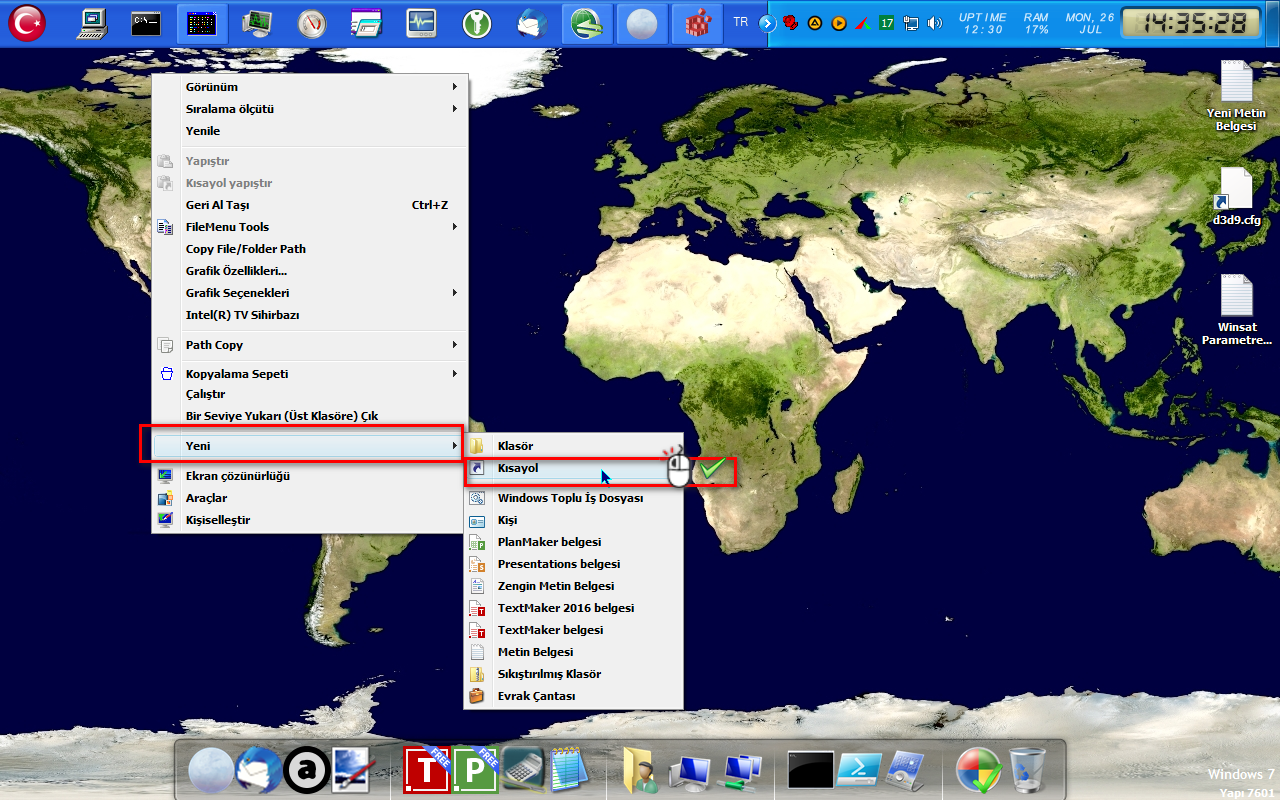Click the speaker volume tray icon
Screen dimensions: 1280x800
click(935, 23)
